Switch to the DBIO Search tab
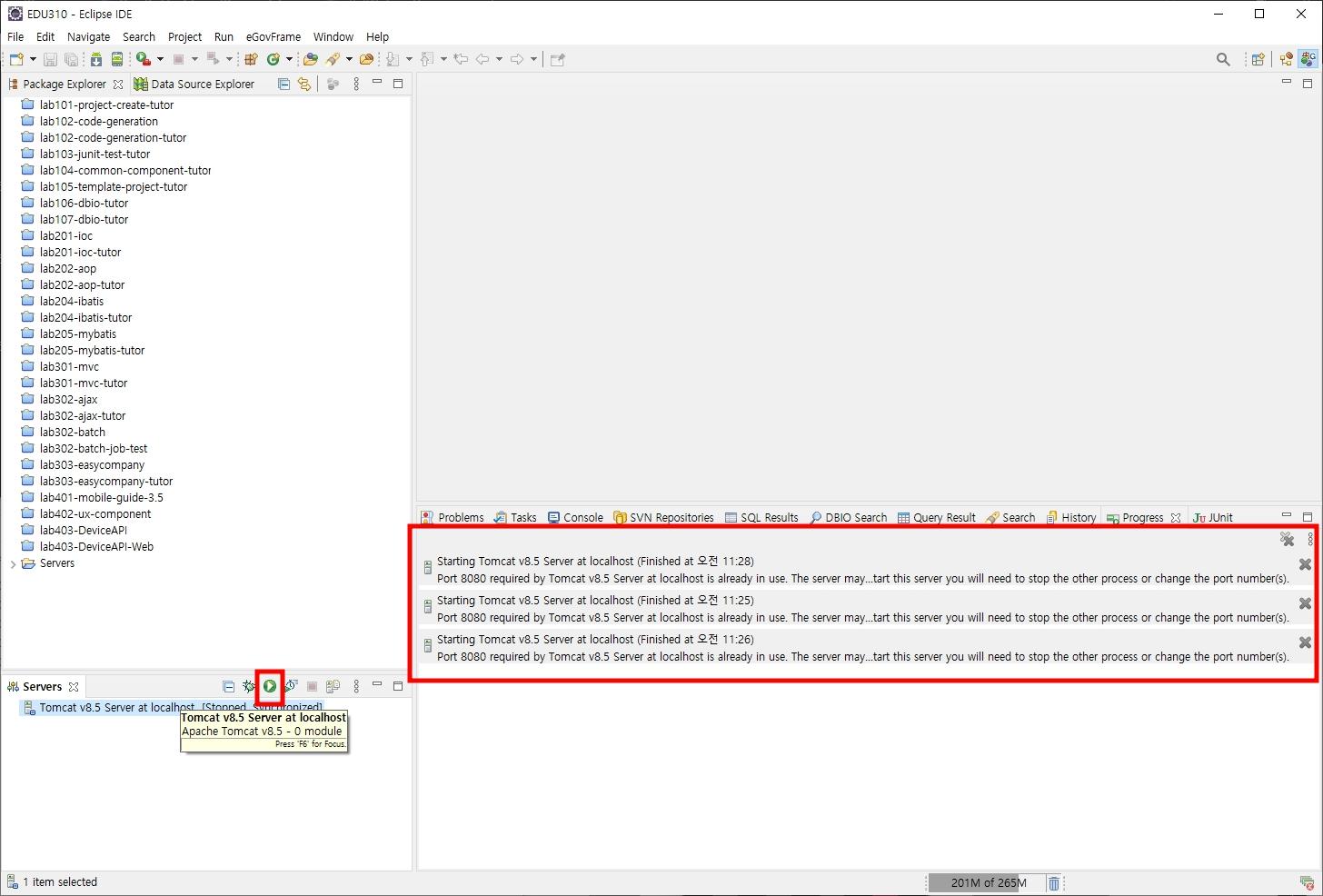The image size is (1323, 896). pyautogui.click(x=849, y=518)
